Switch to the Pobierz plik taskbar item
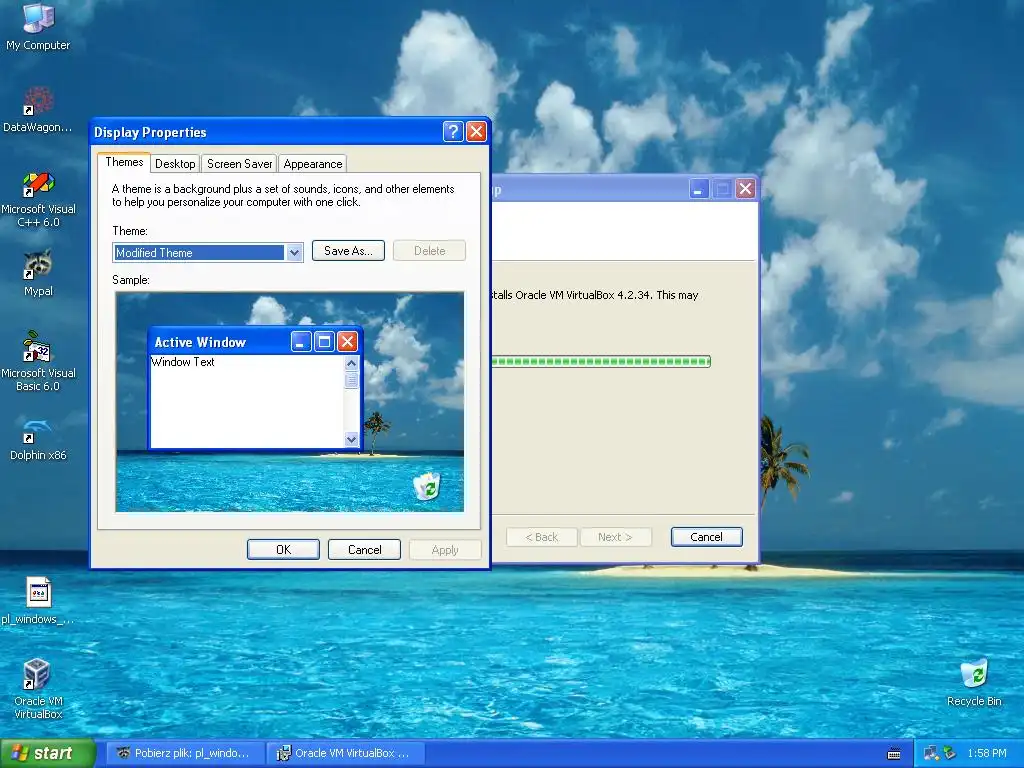Image resolution: width=1024 pixels, height=768 pixels. pyautogui.click(x=185, y=753)
